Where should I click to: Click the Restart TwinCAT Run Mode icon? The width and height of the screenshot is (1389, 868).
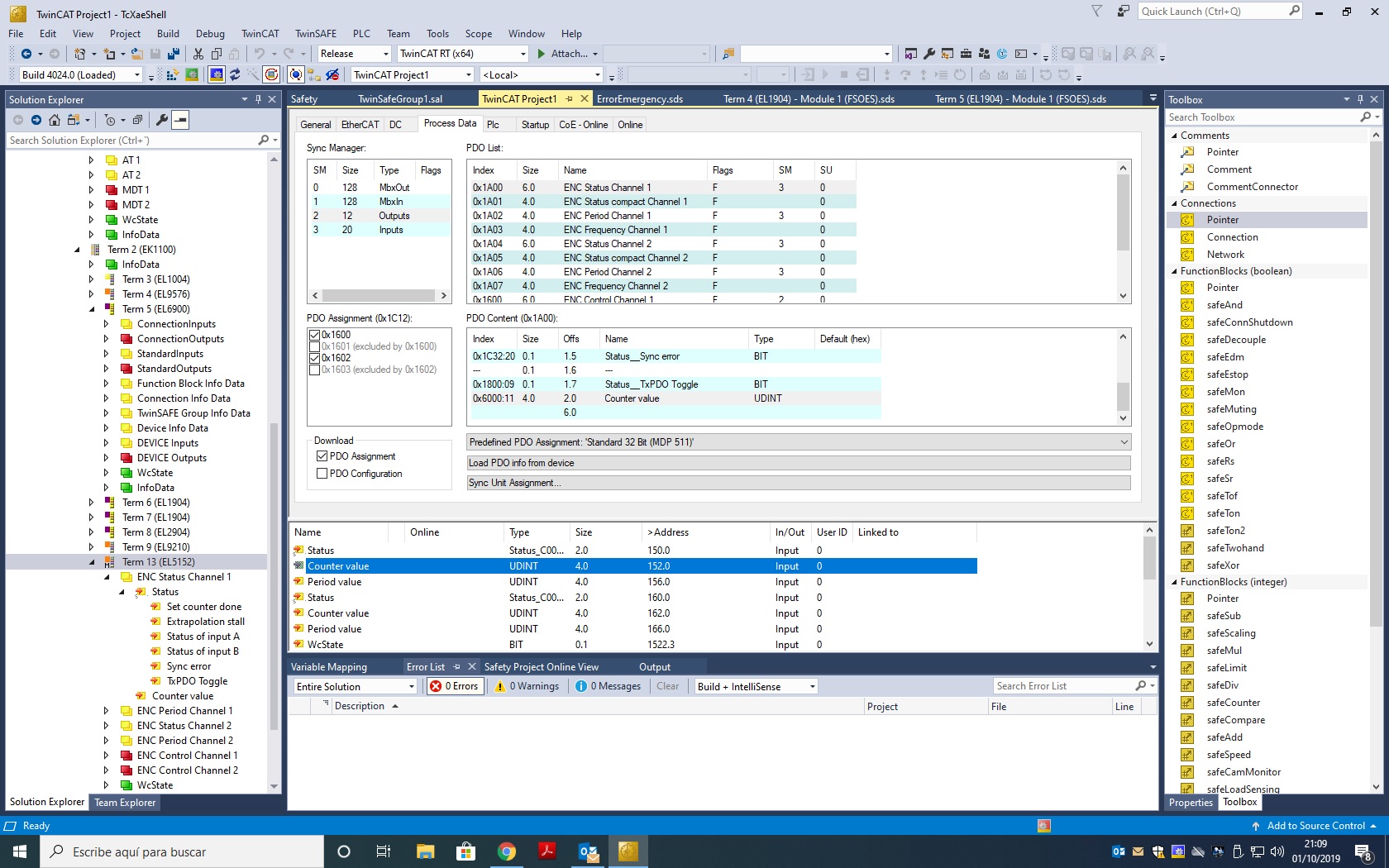point(192,74)
